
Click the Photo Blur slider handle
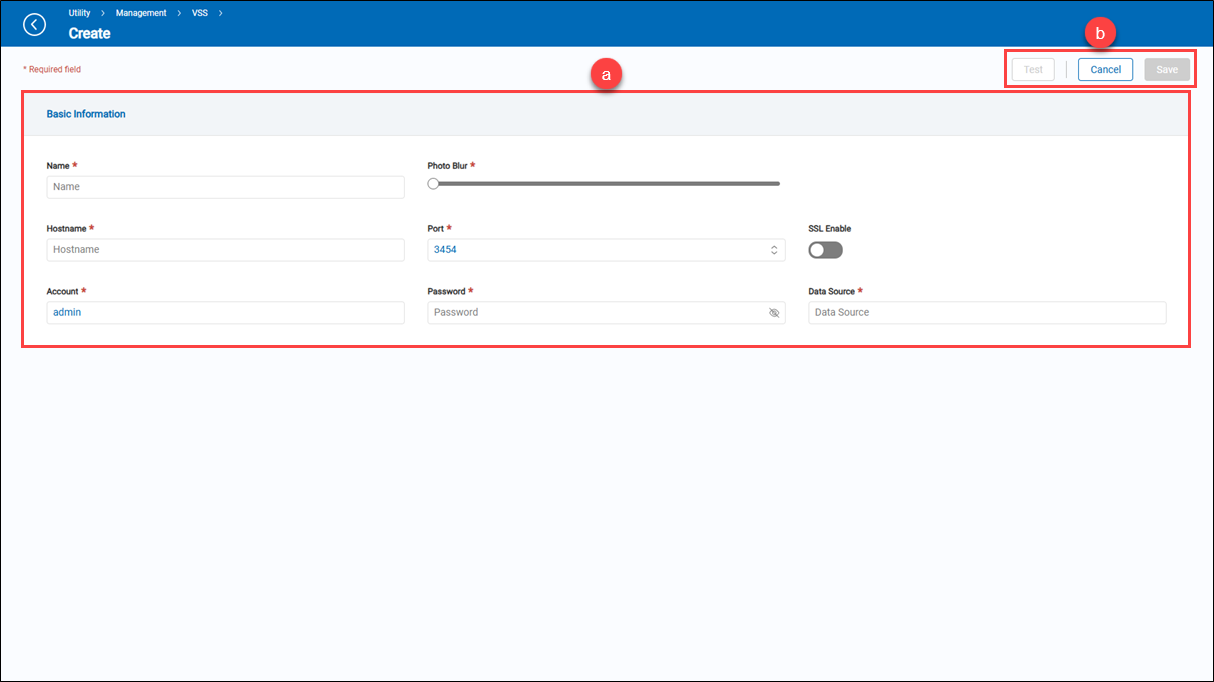(x=433, y=184)
